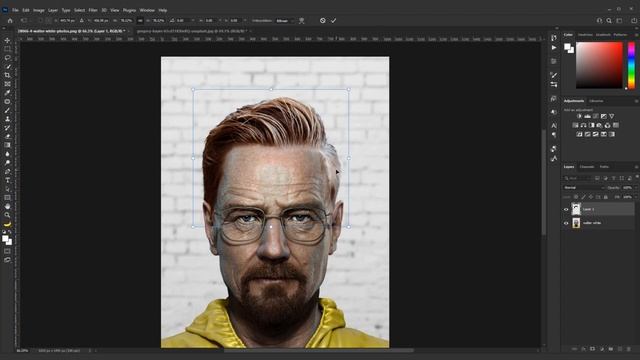
Task: Click the Home icon in options bar
Action: click(10, 20)
